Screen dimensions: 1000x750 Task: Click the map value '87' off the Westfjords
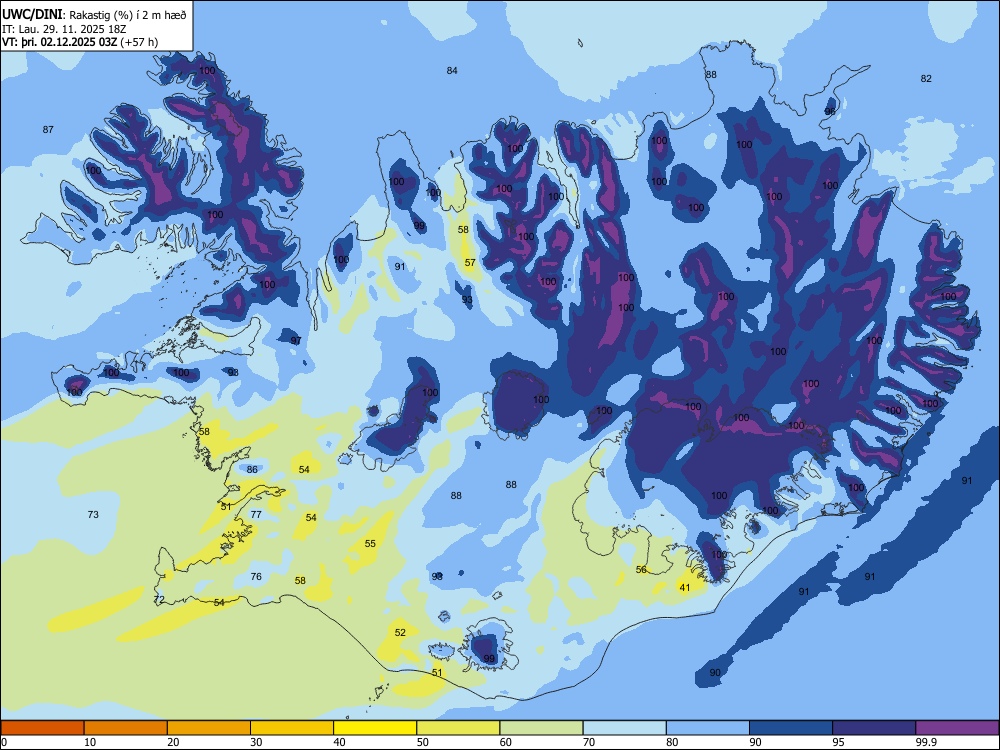point(48,129)
